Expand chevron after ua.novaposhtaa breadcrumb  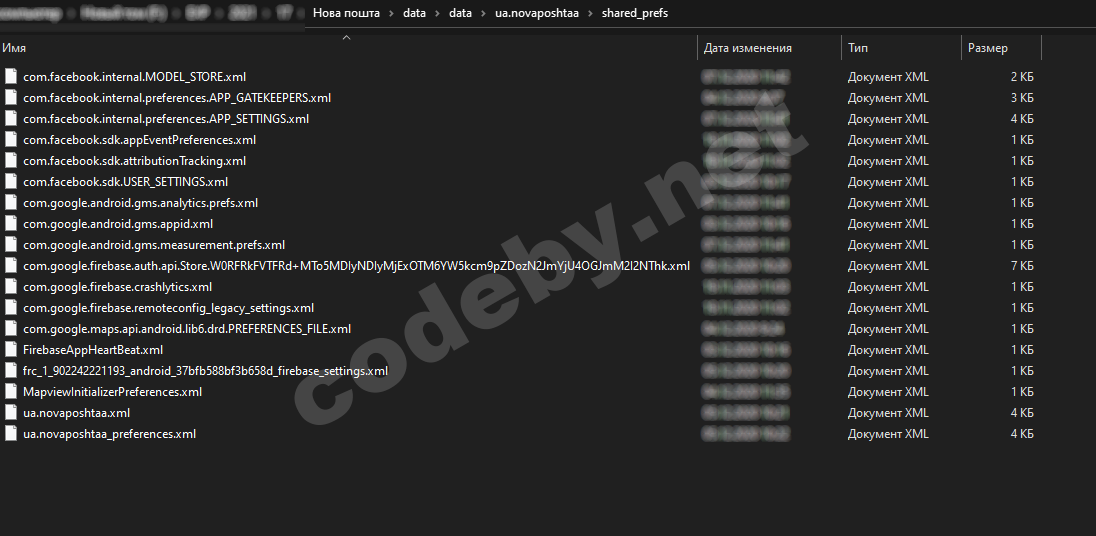(x=591, y=13)
